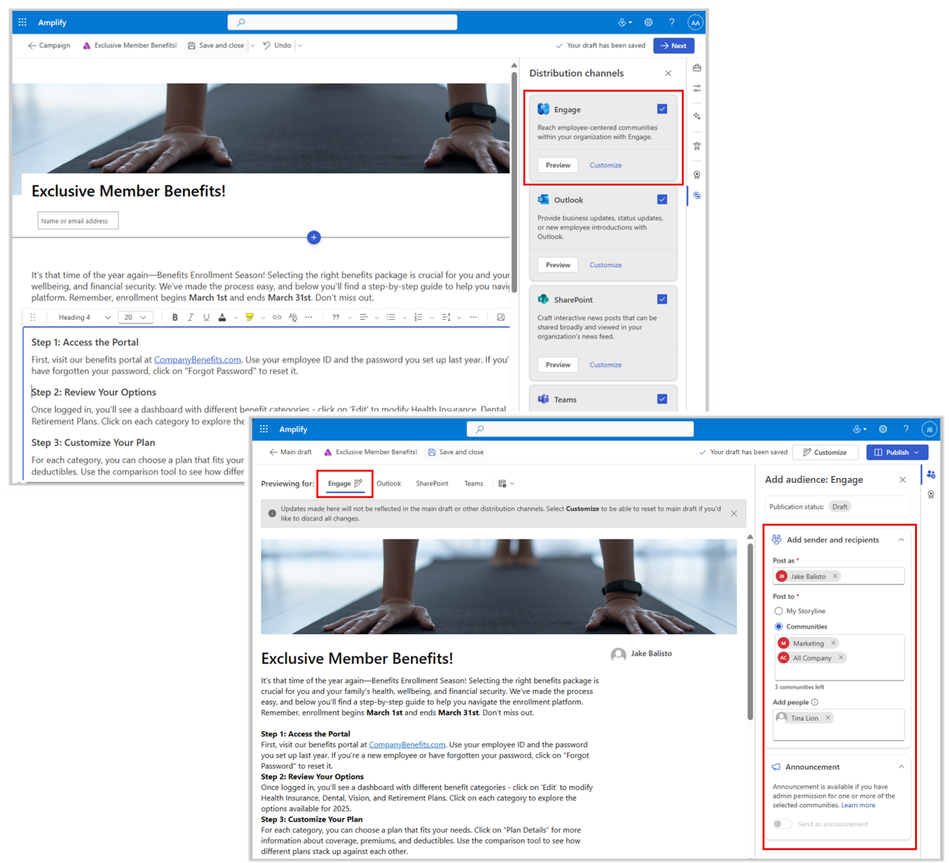Click the blue plus add-section button
Viewport: 949px width, 863px height.
[x=314, y=237]
